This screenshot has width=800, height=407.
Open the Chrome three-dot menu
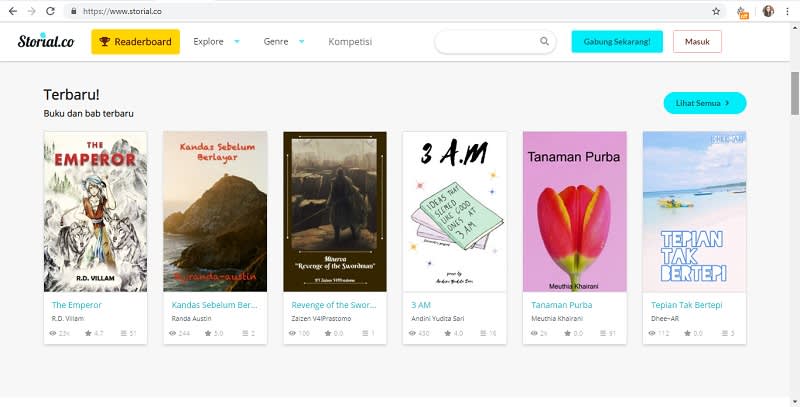coord(789,11)
